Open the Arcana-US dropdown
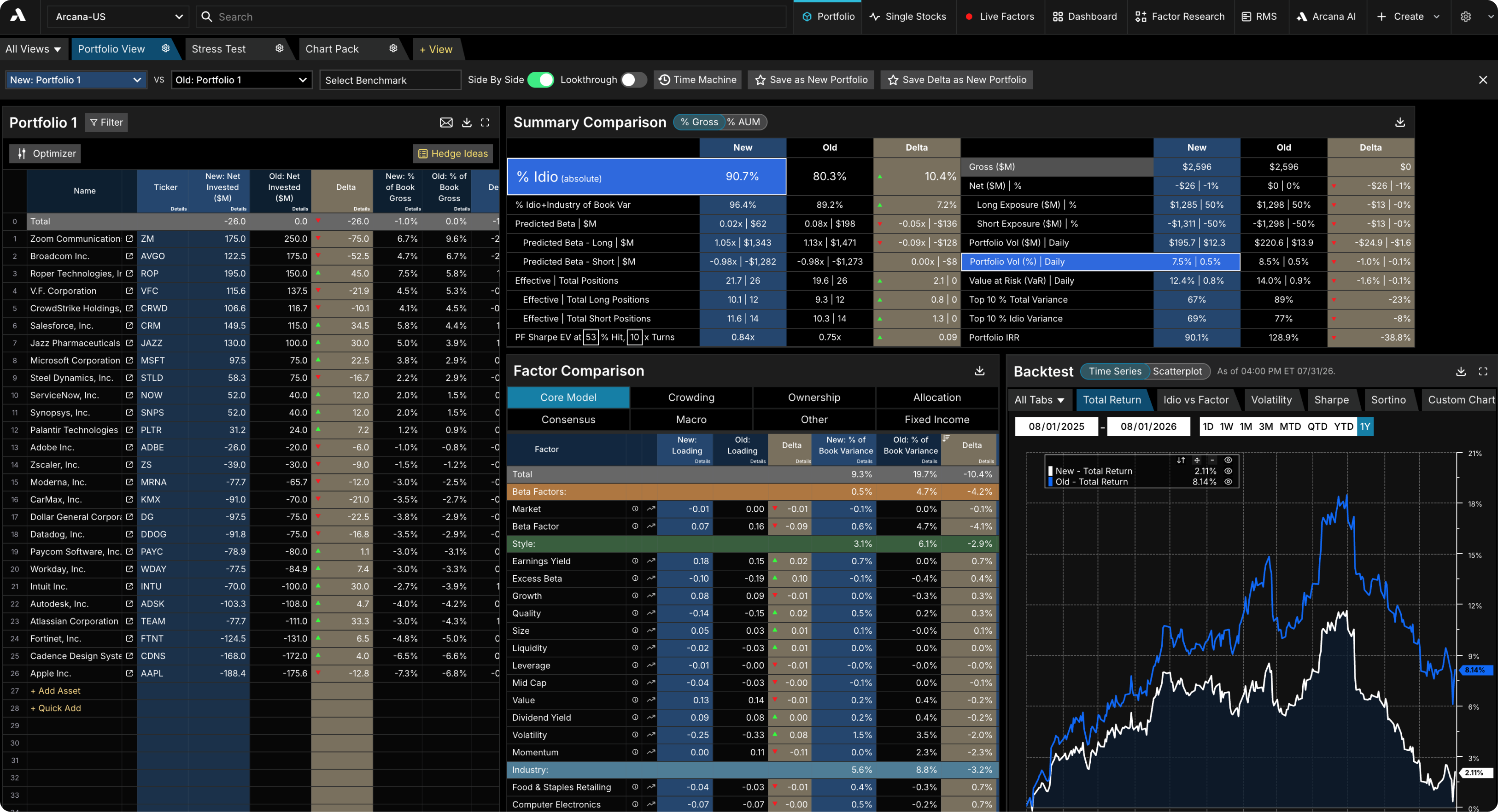Image resolution: width=1498 pixels, height=812 pixels. coord(119,16)
